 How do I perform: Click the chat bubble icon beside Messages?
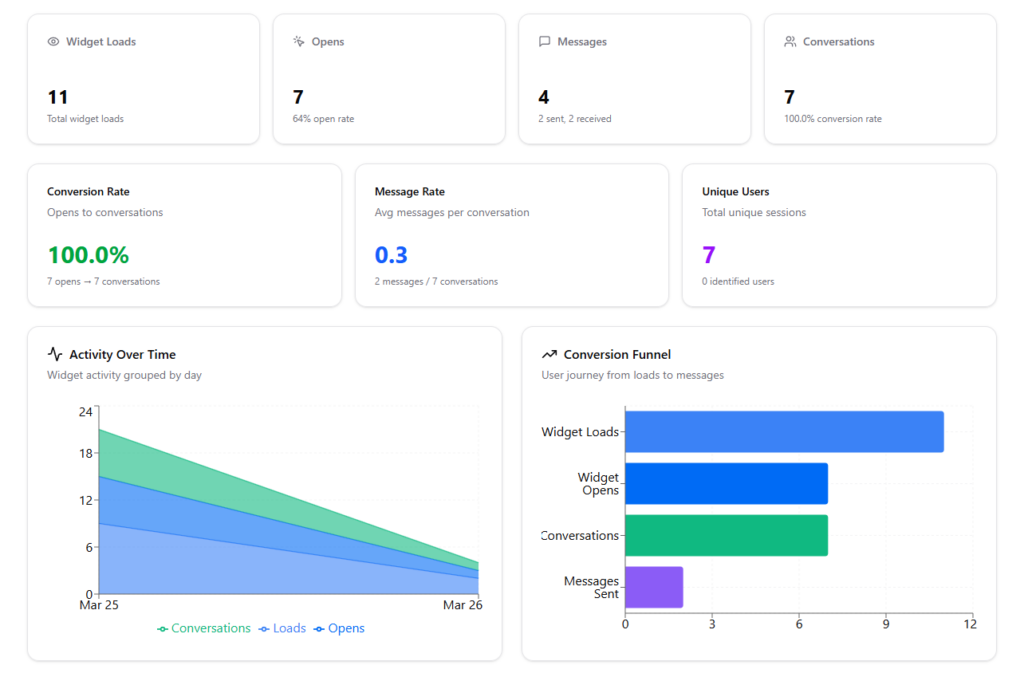tap(544, 42)
